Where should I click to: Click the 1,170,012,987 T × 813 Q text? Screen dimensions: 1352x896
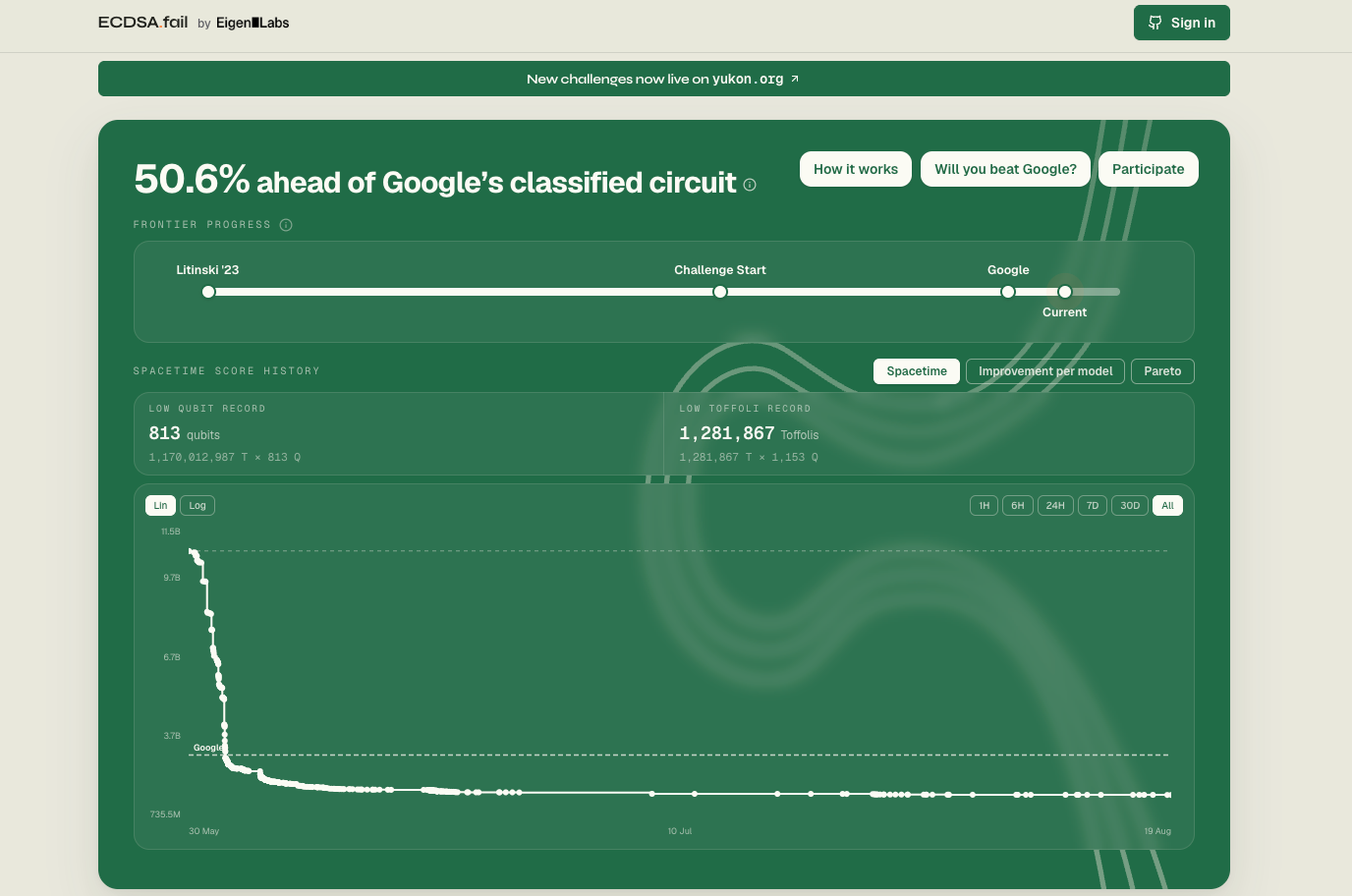[x=225, y=458]
